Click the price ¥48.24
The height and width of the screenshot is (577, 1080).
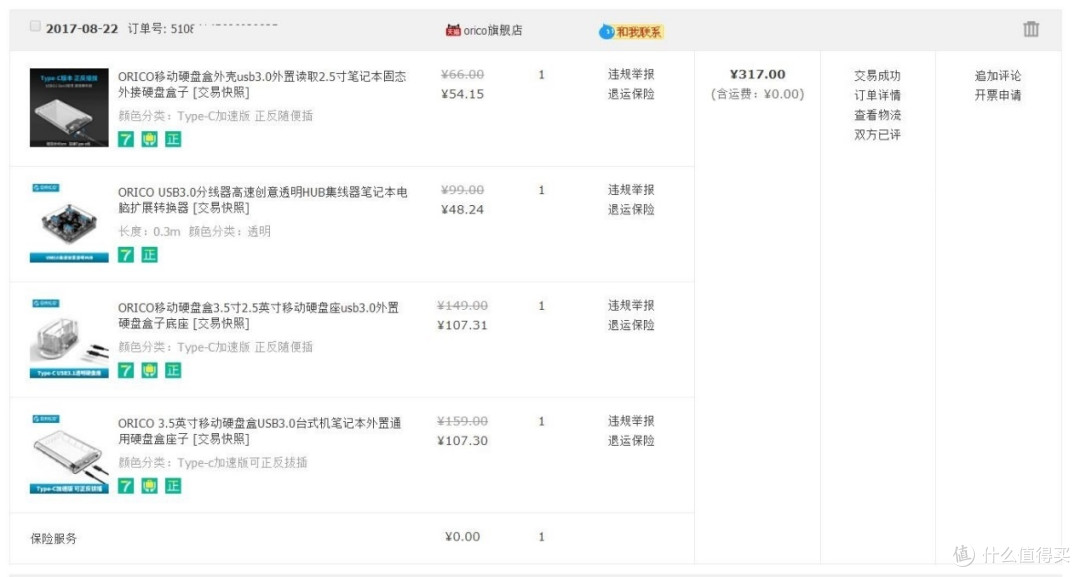pos(462,210)
